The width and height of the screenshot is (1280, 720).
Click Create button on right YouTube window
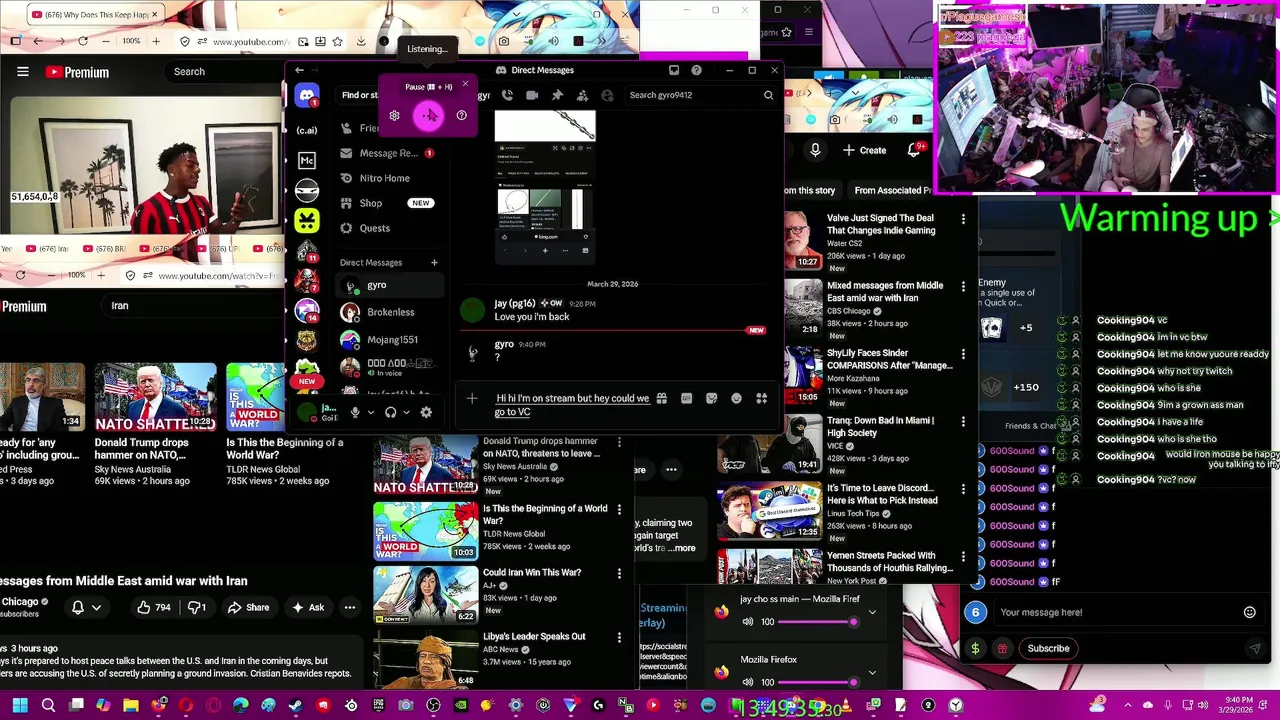[864, 150]
